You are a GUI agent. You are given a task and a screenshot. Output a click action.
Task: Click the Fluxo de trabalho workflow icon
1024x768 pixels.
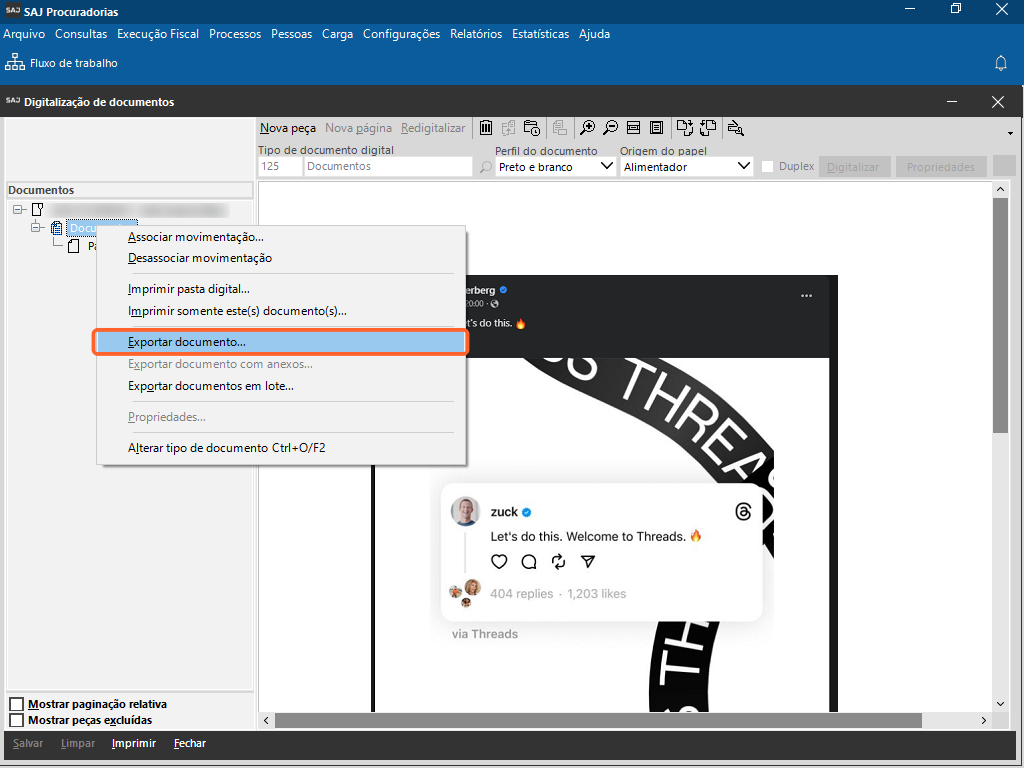click(14, 62)
